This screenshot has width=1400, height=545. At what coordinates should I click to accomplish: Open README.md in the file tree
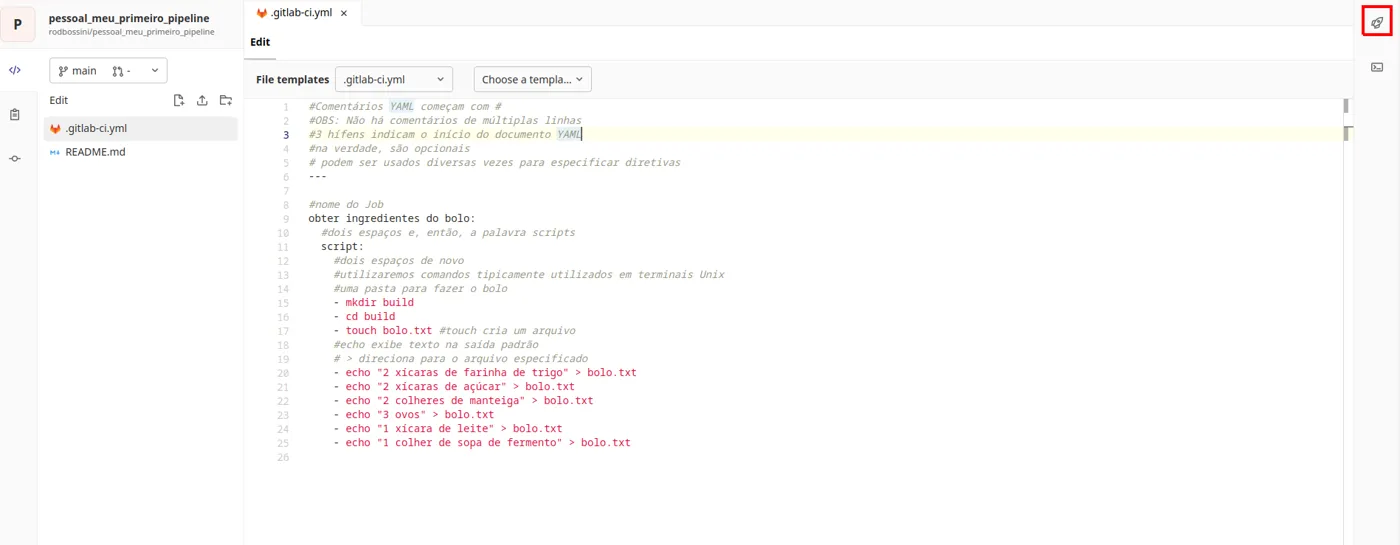coord(141,152)
